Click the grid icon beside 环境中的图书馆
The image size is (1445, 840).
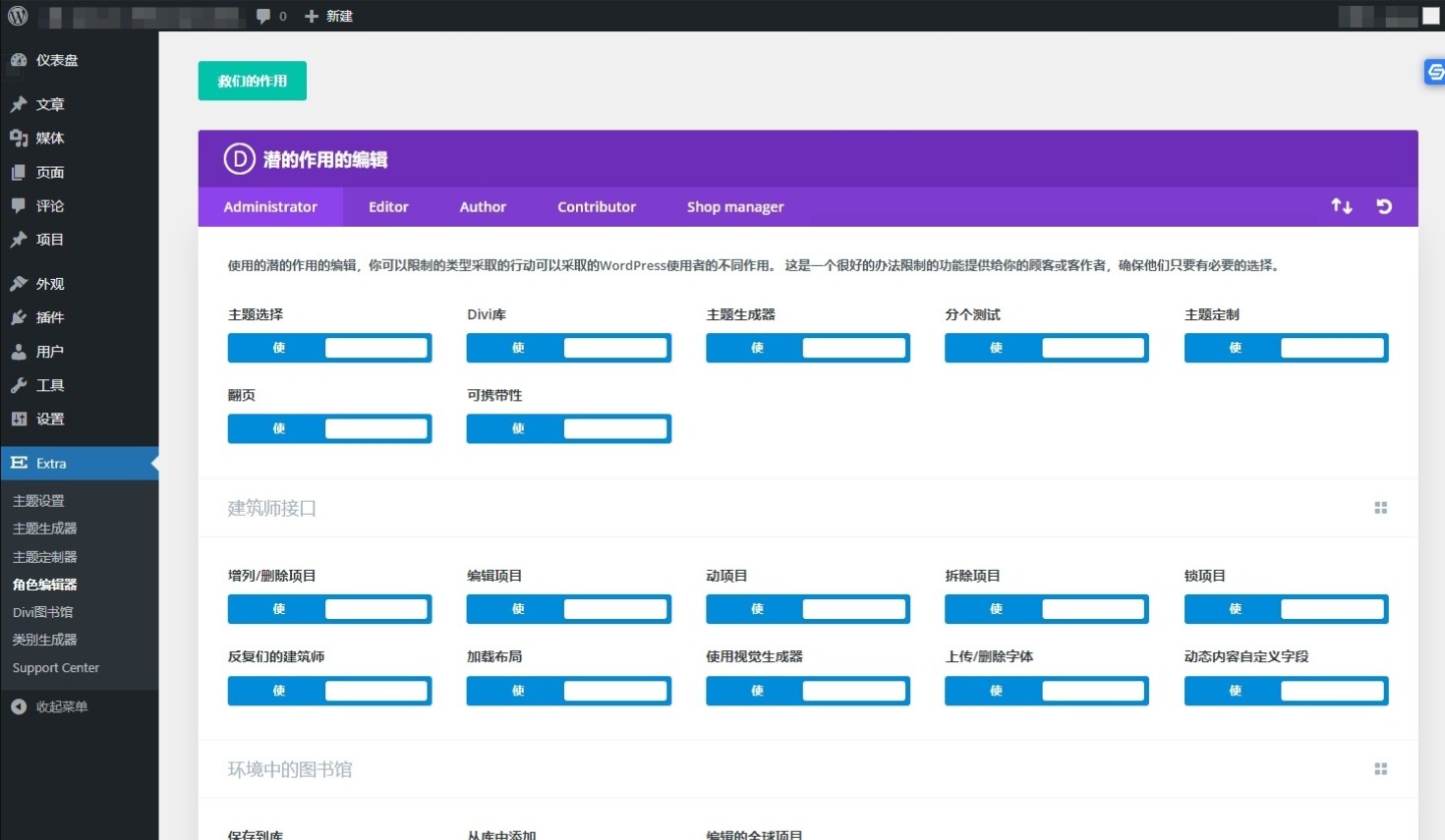coord(1381,769)
